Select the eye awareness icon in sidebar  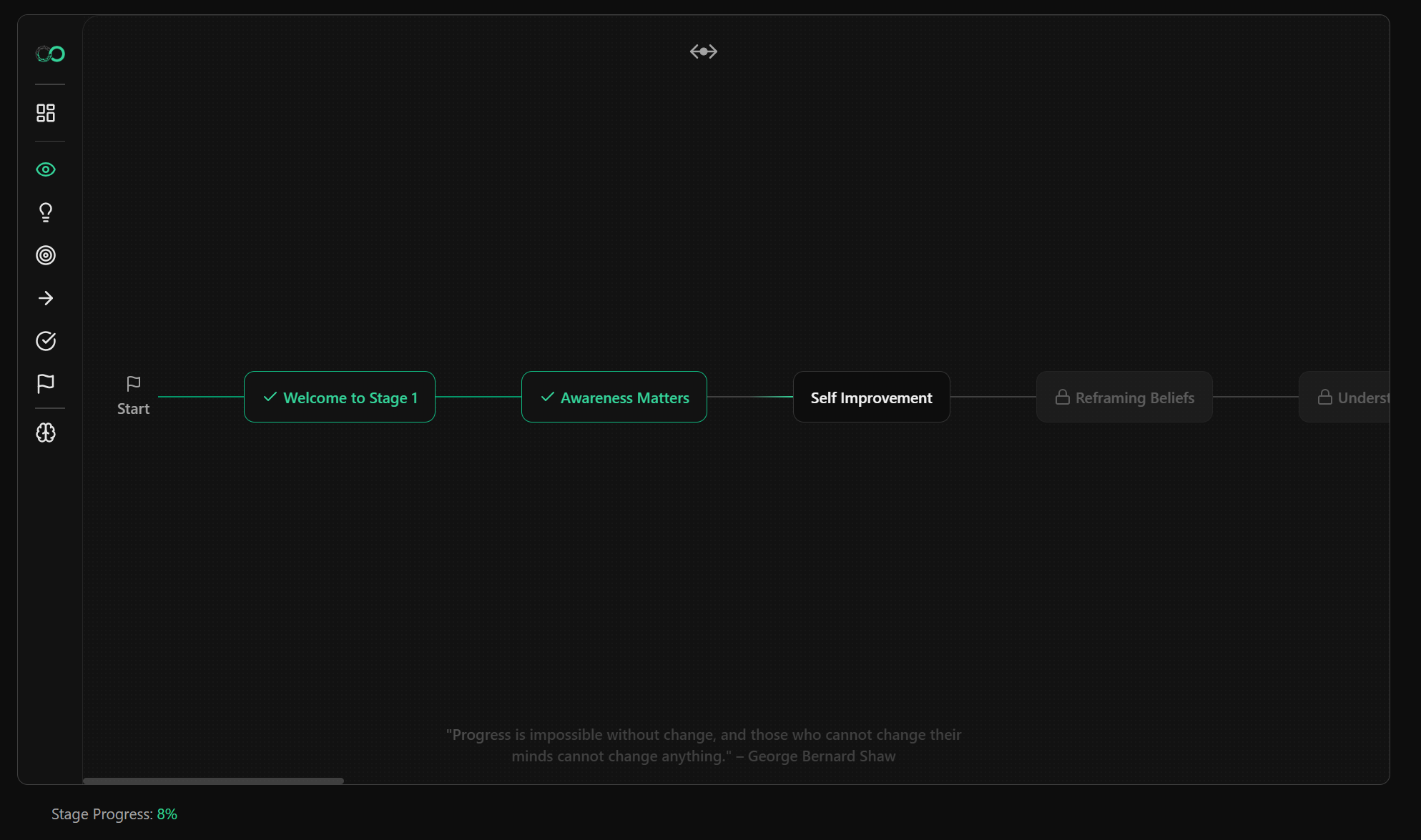46,169
